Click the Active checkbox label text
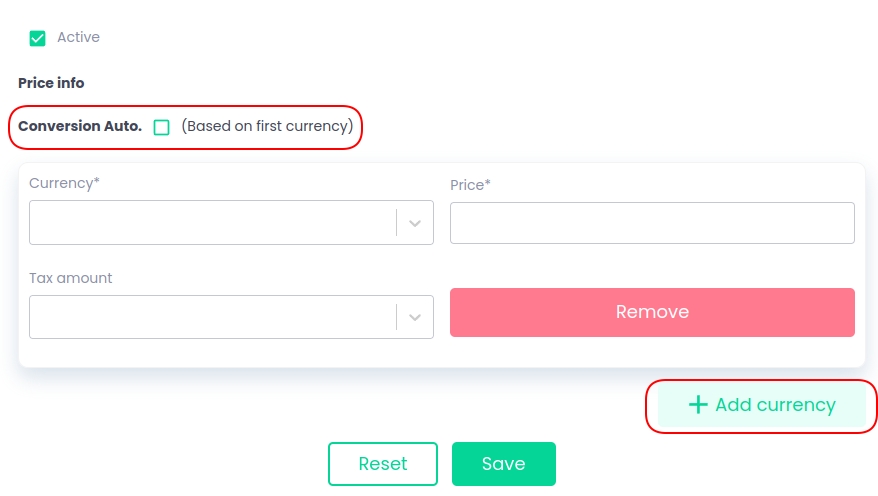This screenshot has width=878, height=496. click(78, 38)
